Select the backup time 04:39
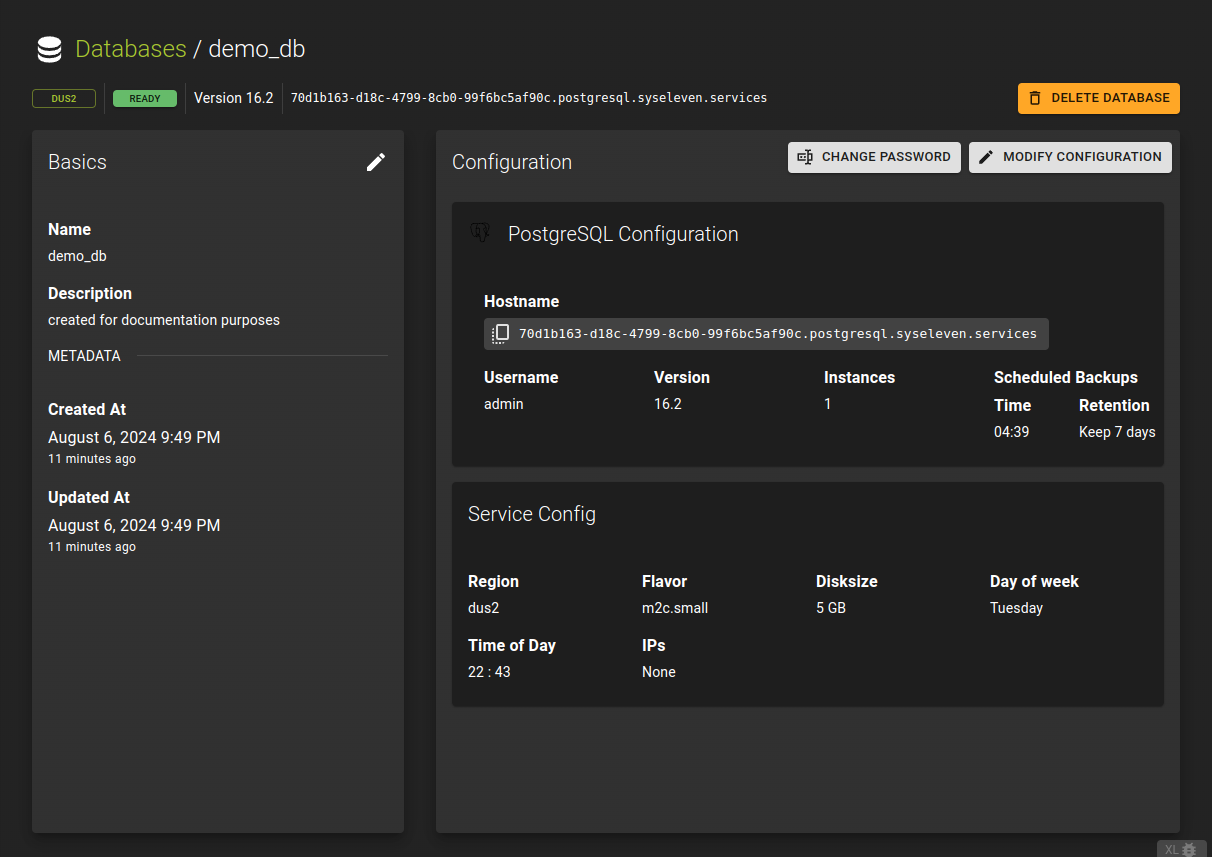 (x=1012, y=432)
